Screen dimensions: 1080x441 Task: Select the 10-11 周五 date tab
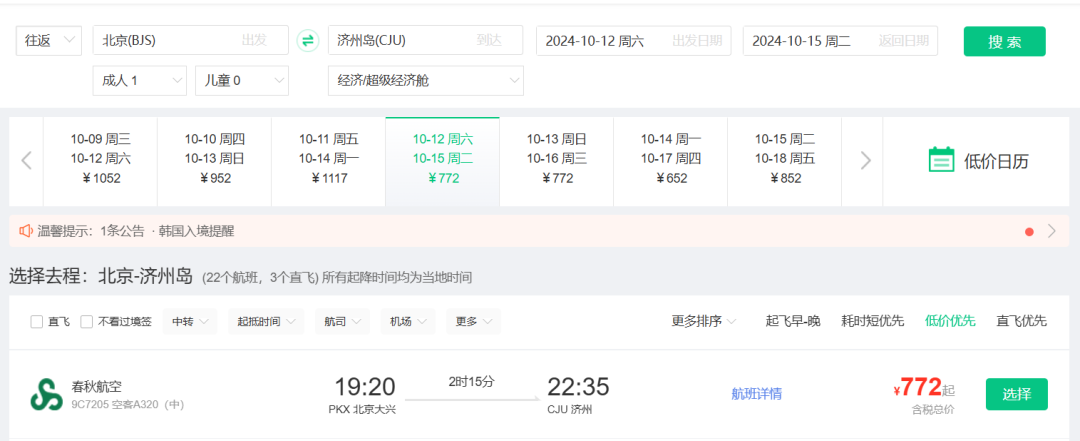tap(329, 161)
